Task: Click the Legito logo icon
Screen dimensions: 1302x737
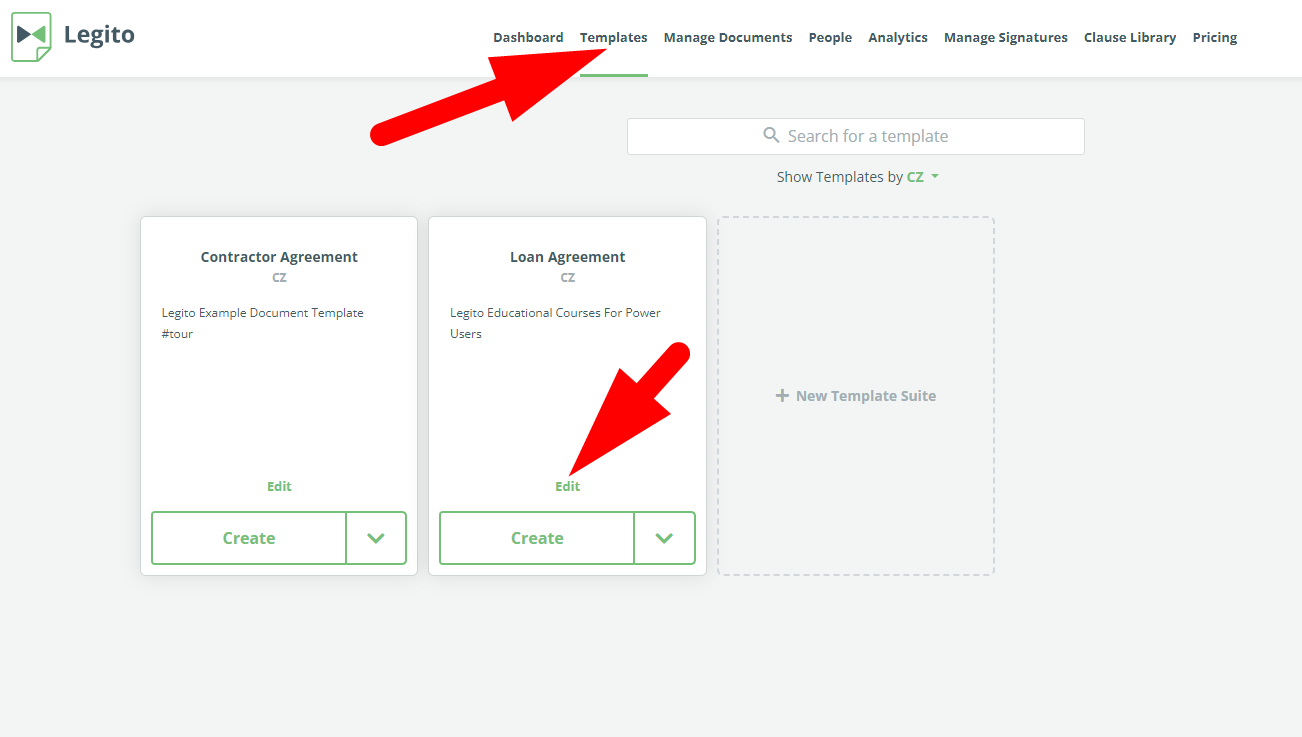Action: [31, 36]
